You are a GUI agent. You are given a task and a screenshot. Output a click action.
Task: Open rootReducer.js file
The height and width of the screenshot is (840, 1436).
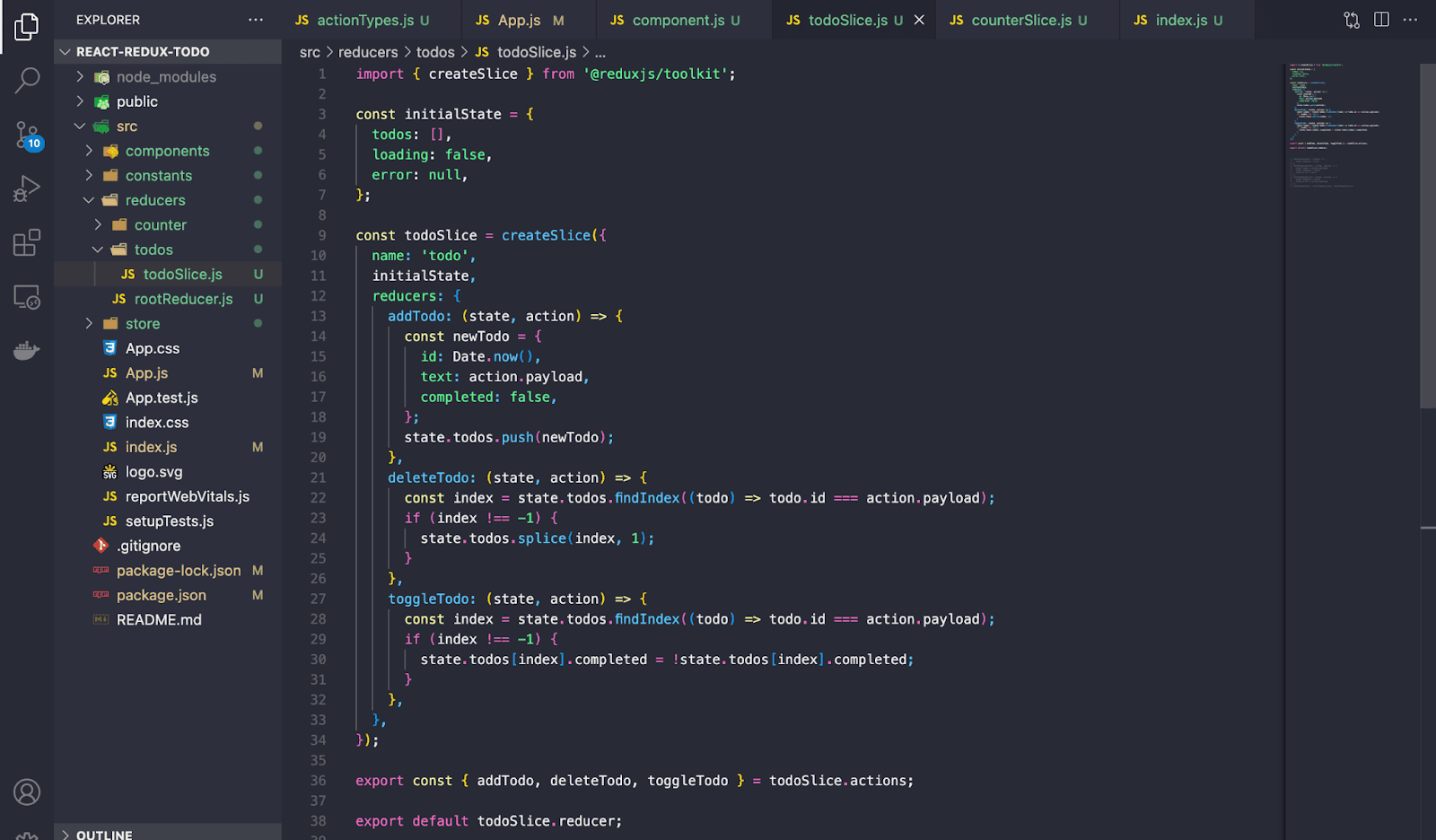(x=168, y=299)
